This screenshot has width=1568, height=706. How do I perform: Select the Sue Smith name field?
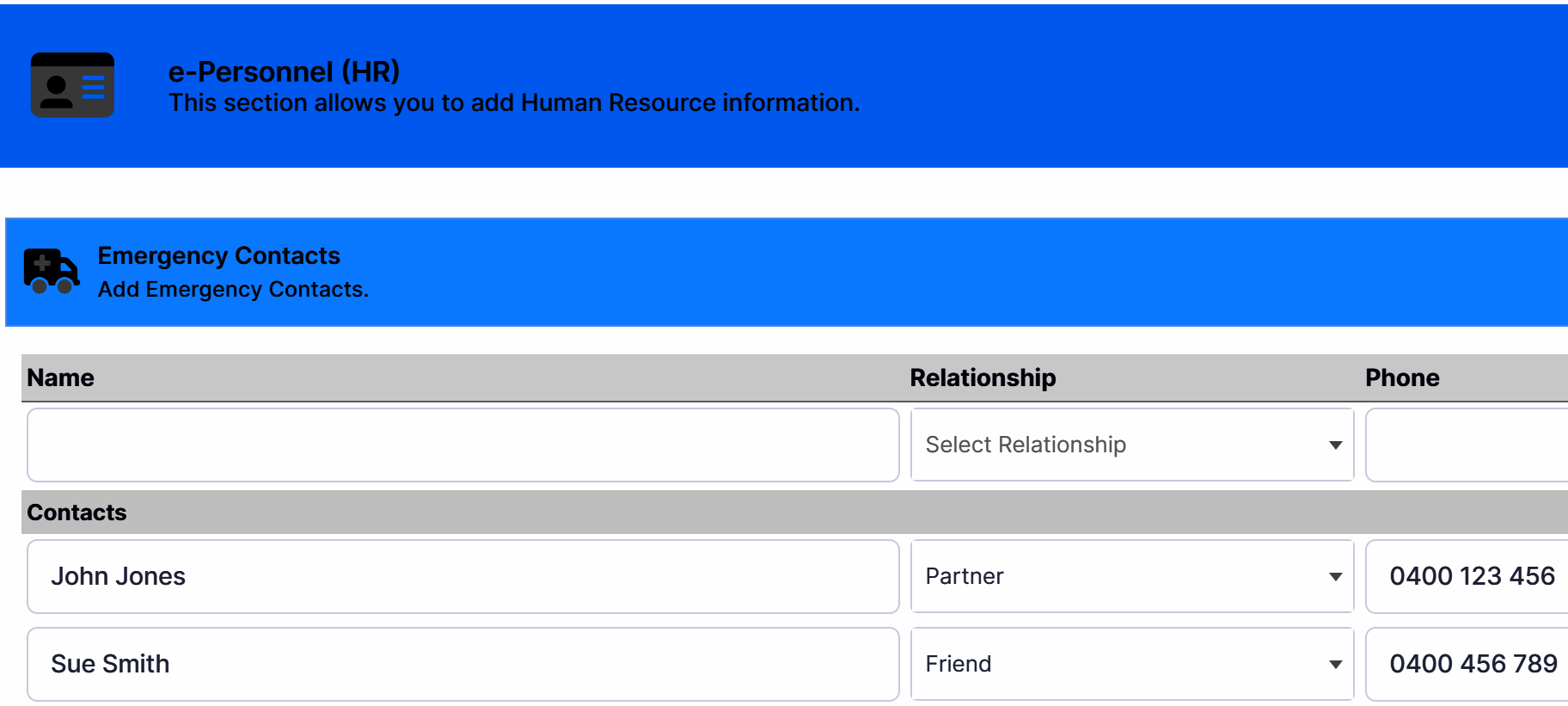pos(462,664)
